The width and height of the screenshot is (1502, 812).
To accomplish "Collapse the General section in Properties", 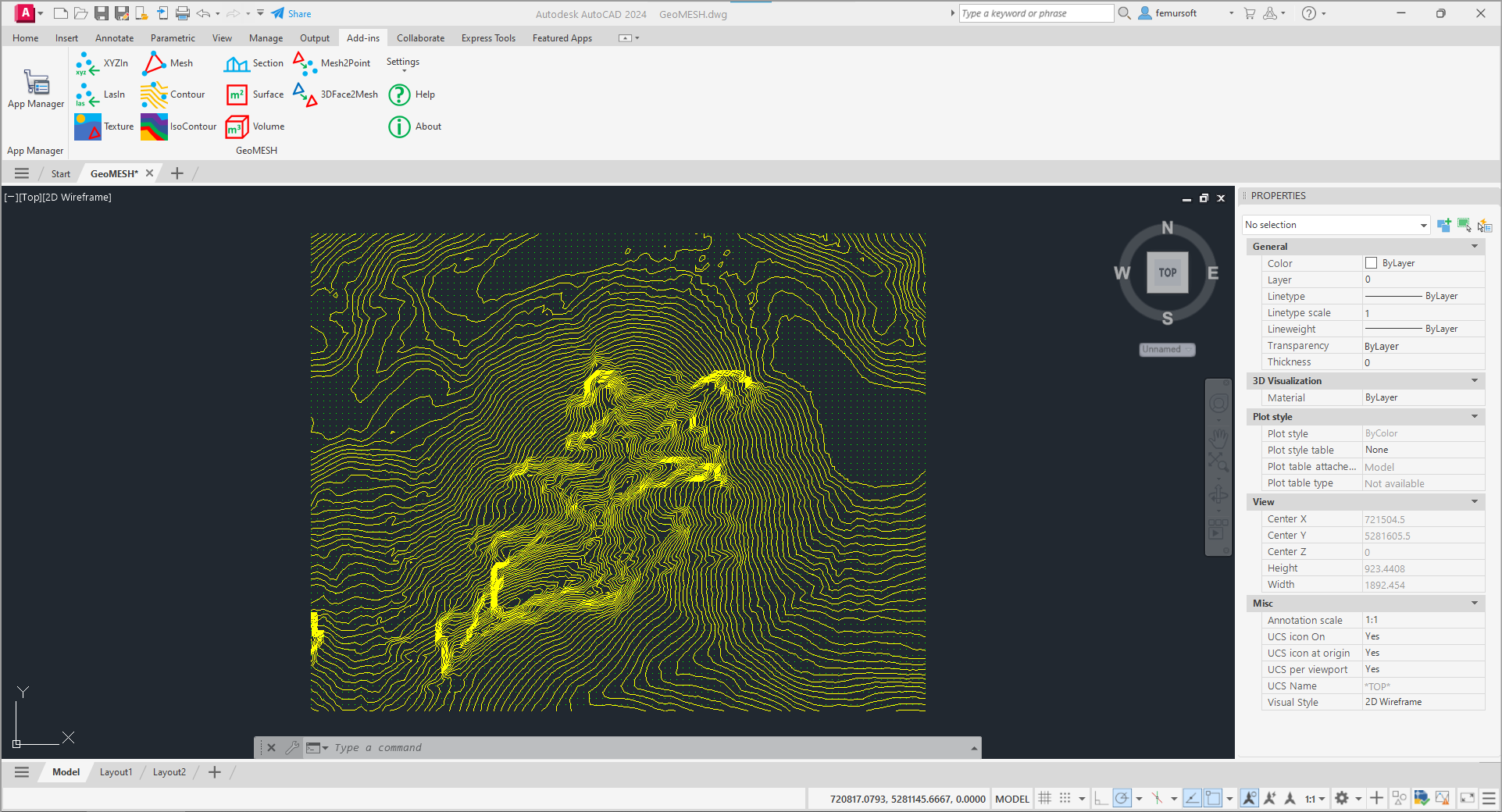I will (1474, 247).
